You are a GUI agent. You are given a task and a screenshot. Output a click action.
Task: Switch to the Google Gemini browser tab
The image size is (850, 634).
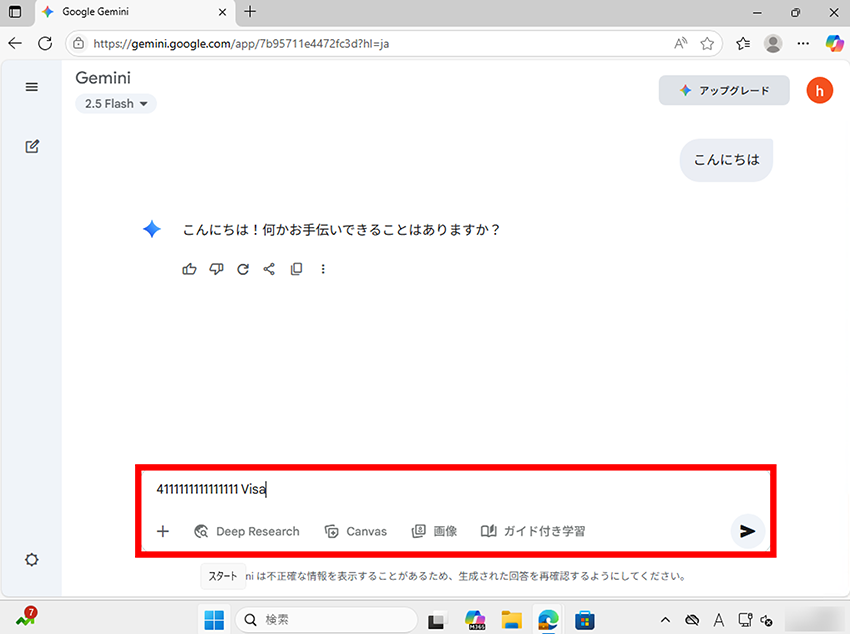pyautogui.click(x=130, y=12)
